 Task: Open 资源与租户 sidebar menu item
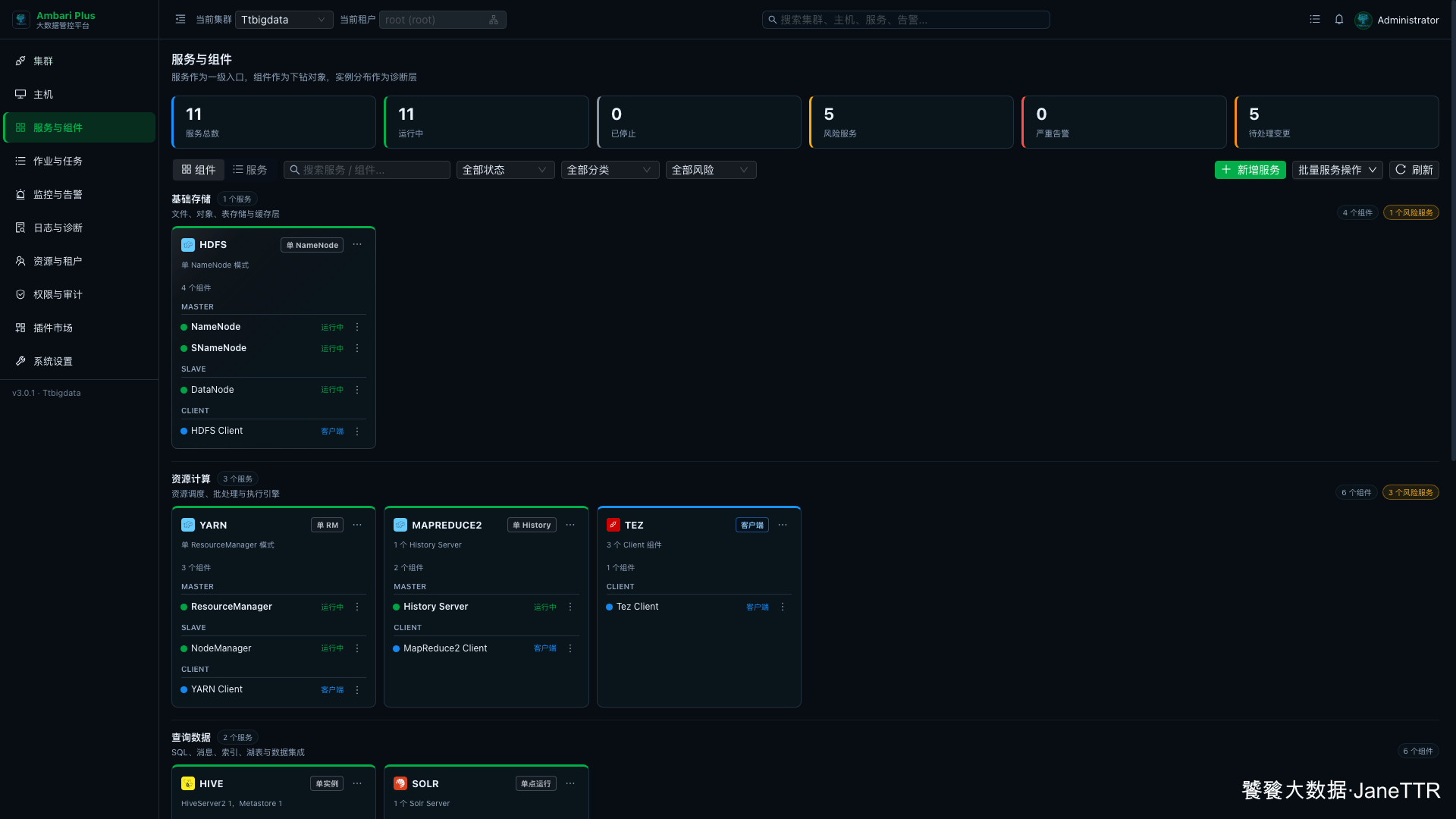(x=80, y=261)
